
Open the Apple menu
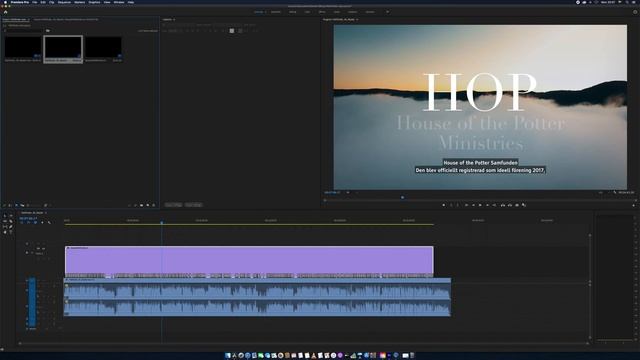5,2
